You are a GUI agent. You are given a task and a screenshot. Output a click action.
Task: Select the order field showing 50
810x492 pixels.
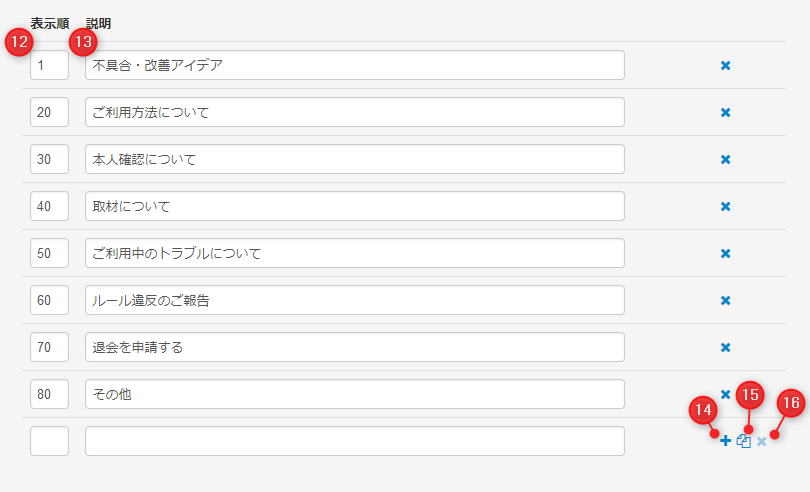(49, 254)
